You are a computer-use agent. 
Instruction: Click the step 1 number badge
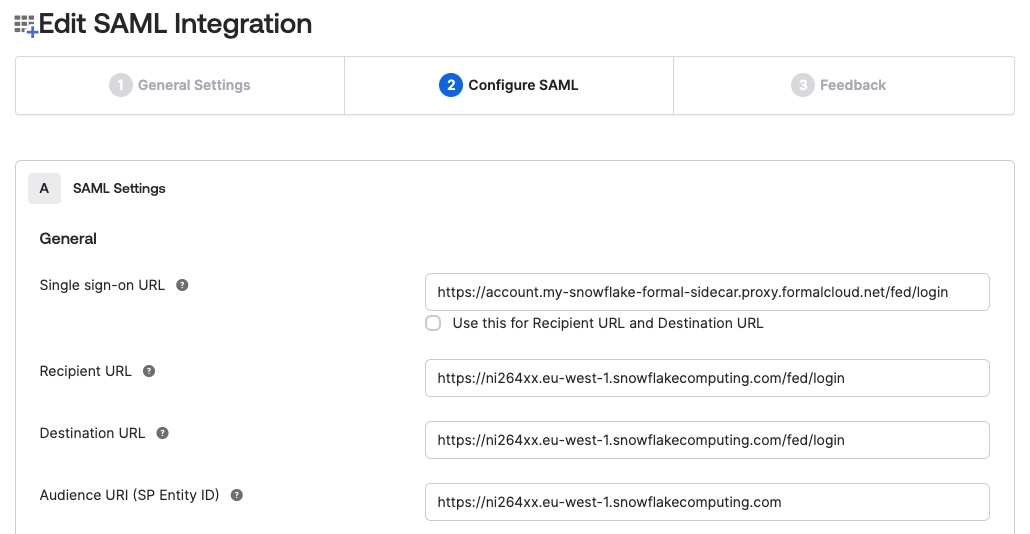pyautogui.click(x=120, y=85)
